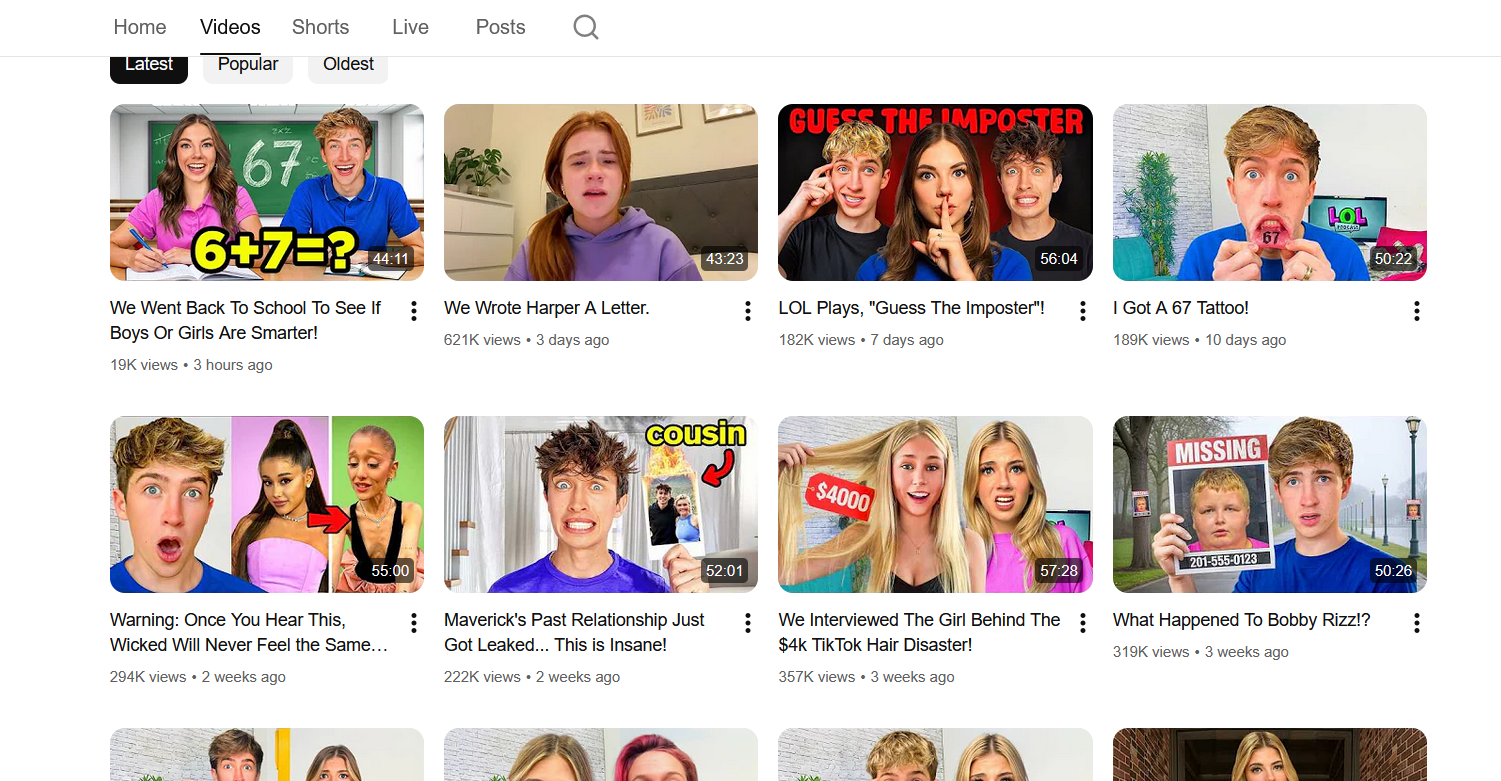1501x781 pixels.
Task: Open the Live tab
Action: tap(410, 27)
